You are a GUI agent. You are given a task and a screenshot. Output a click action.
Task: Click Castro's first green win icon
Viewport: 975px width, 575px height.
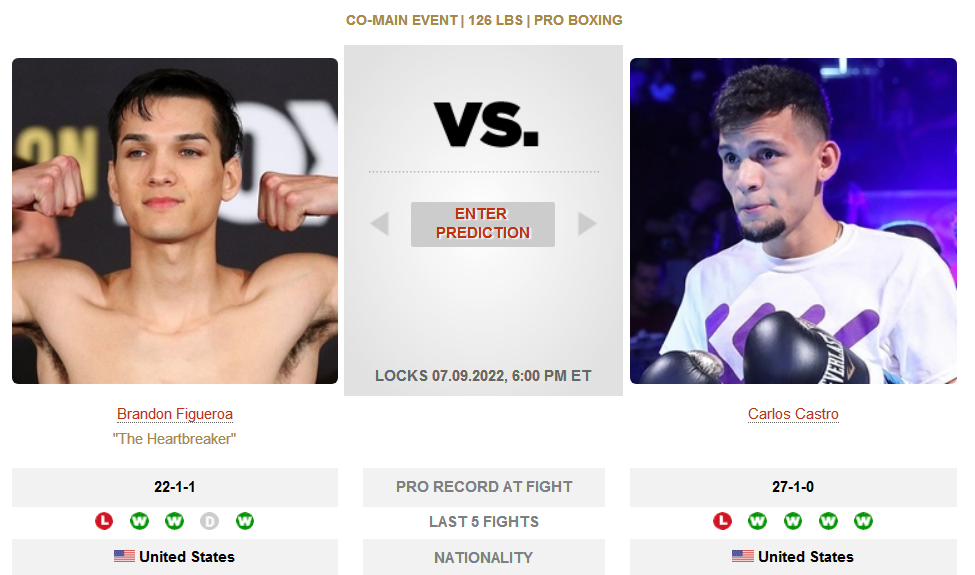[x=757, y=521]
